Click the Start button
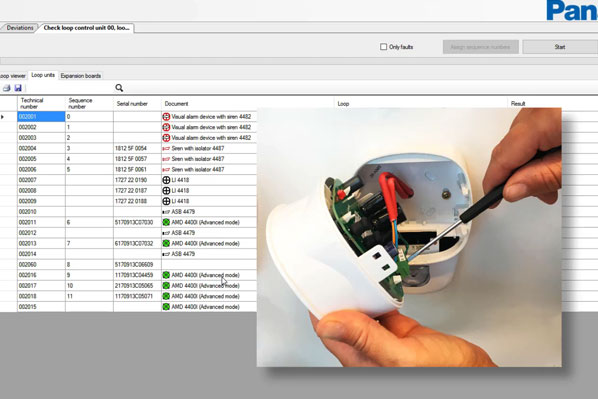 (559, 47)
